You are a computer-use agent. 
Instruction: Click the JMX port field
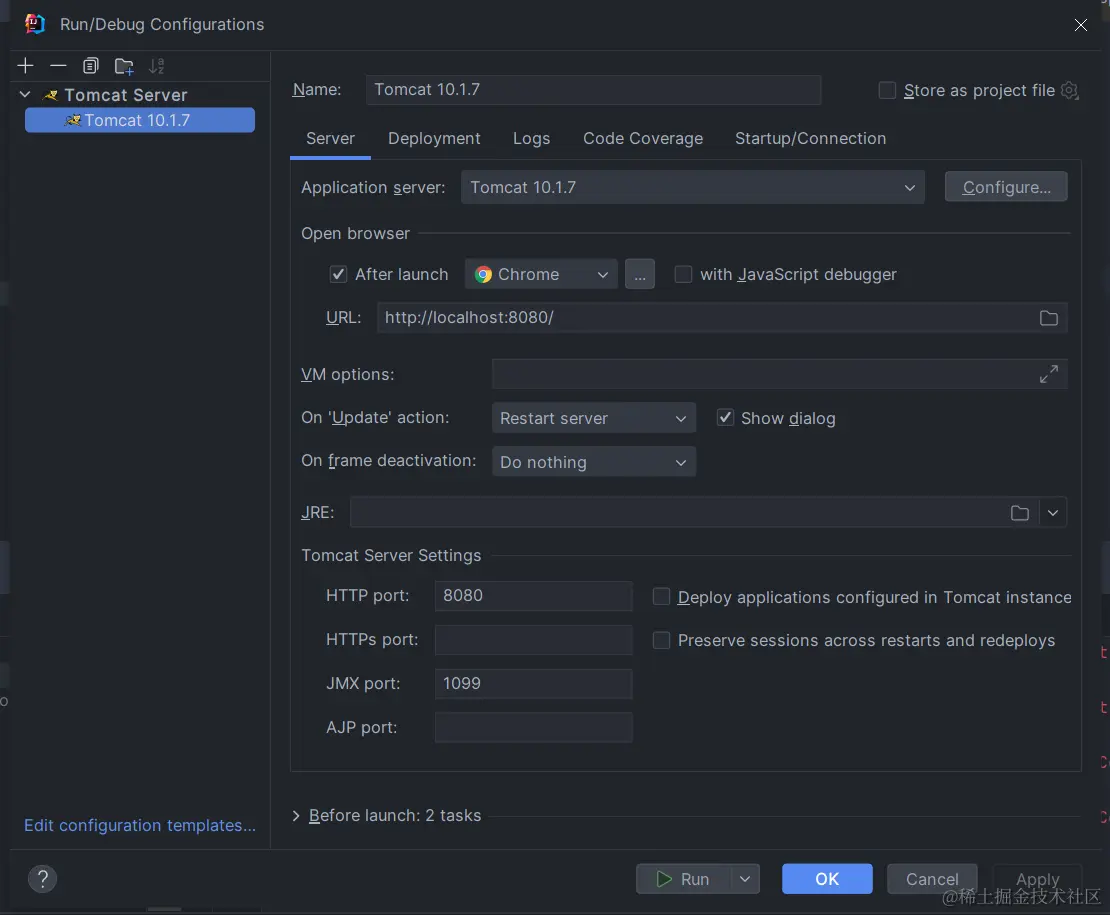point(533,684)
